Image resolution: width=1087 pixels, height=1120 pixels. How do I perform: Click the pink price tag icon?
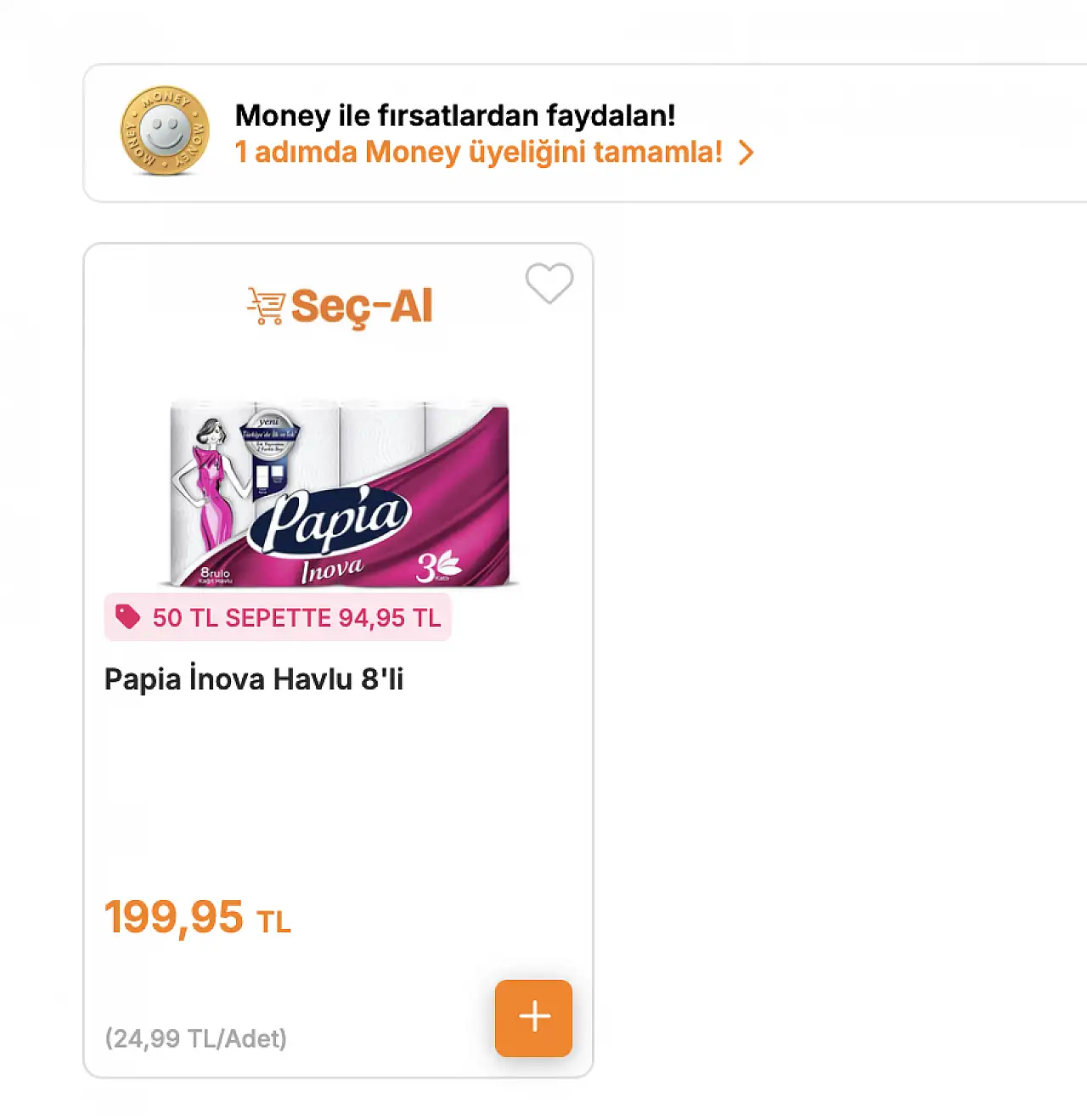(x=128, y=617)
